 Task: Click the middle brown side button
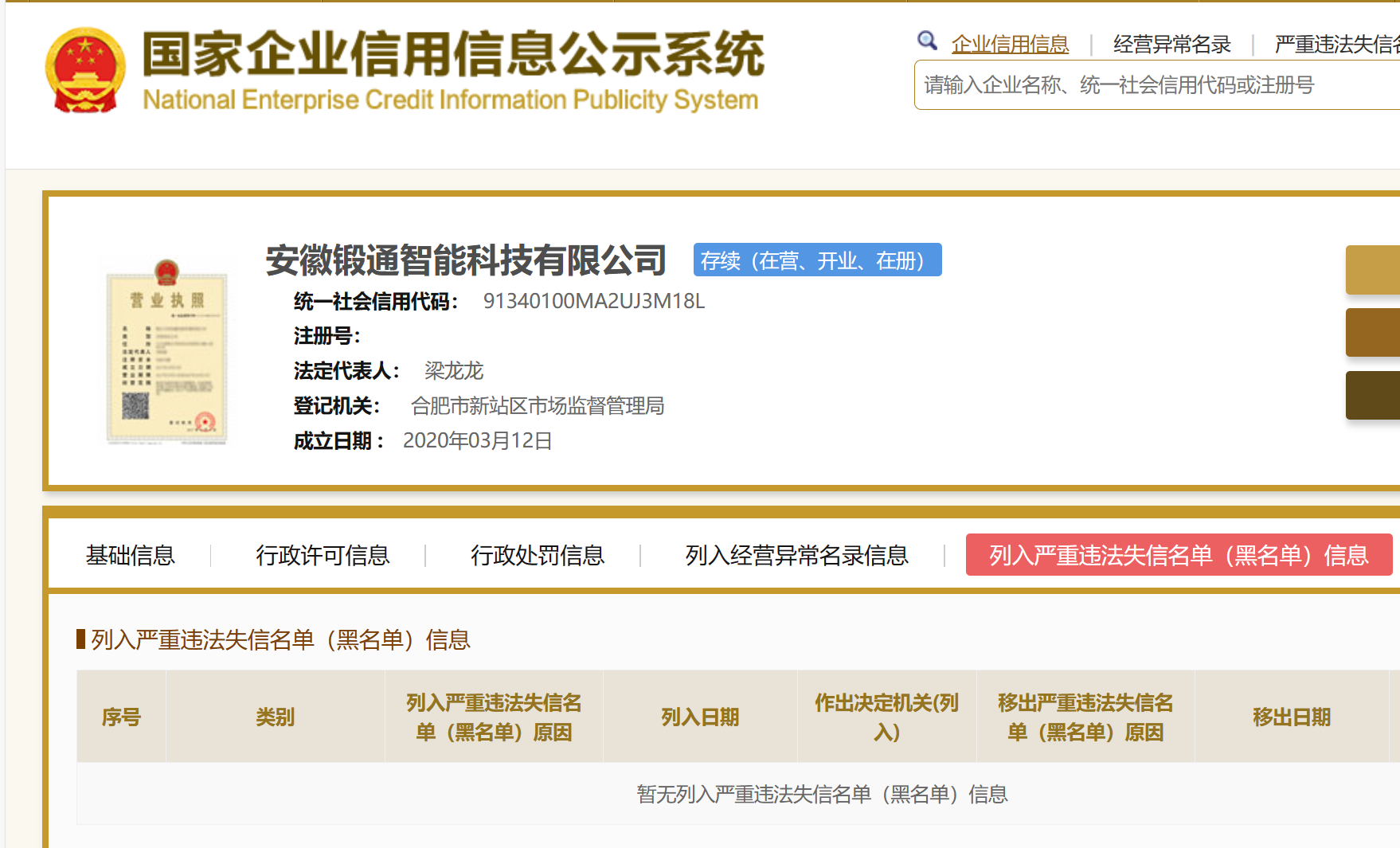(x=1372, y=332)
